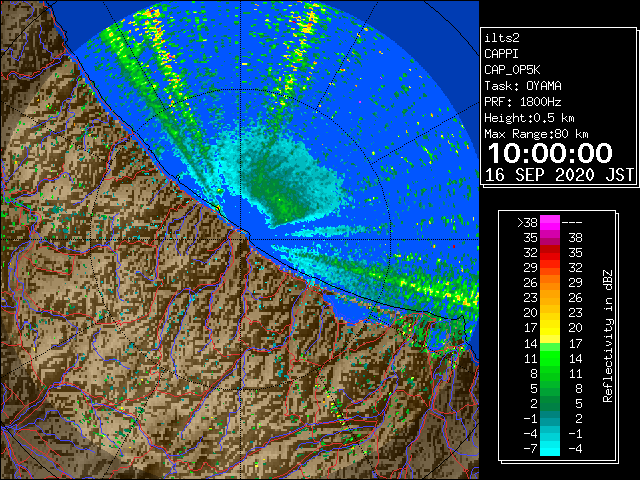Click the magenta >38 color swatch
Screen dimensions: 640x480
coord(550,223)
